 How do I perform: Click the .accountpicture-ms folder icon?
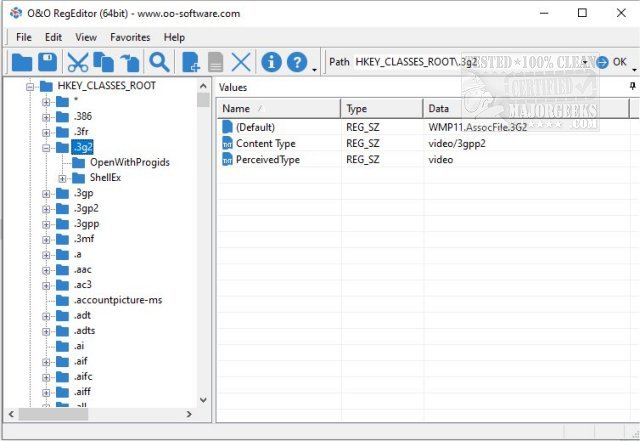click(62, 300)
